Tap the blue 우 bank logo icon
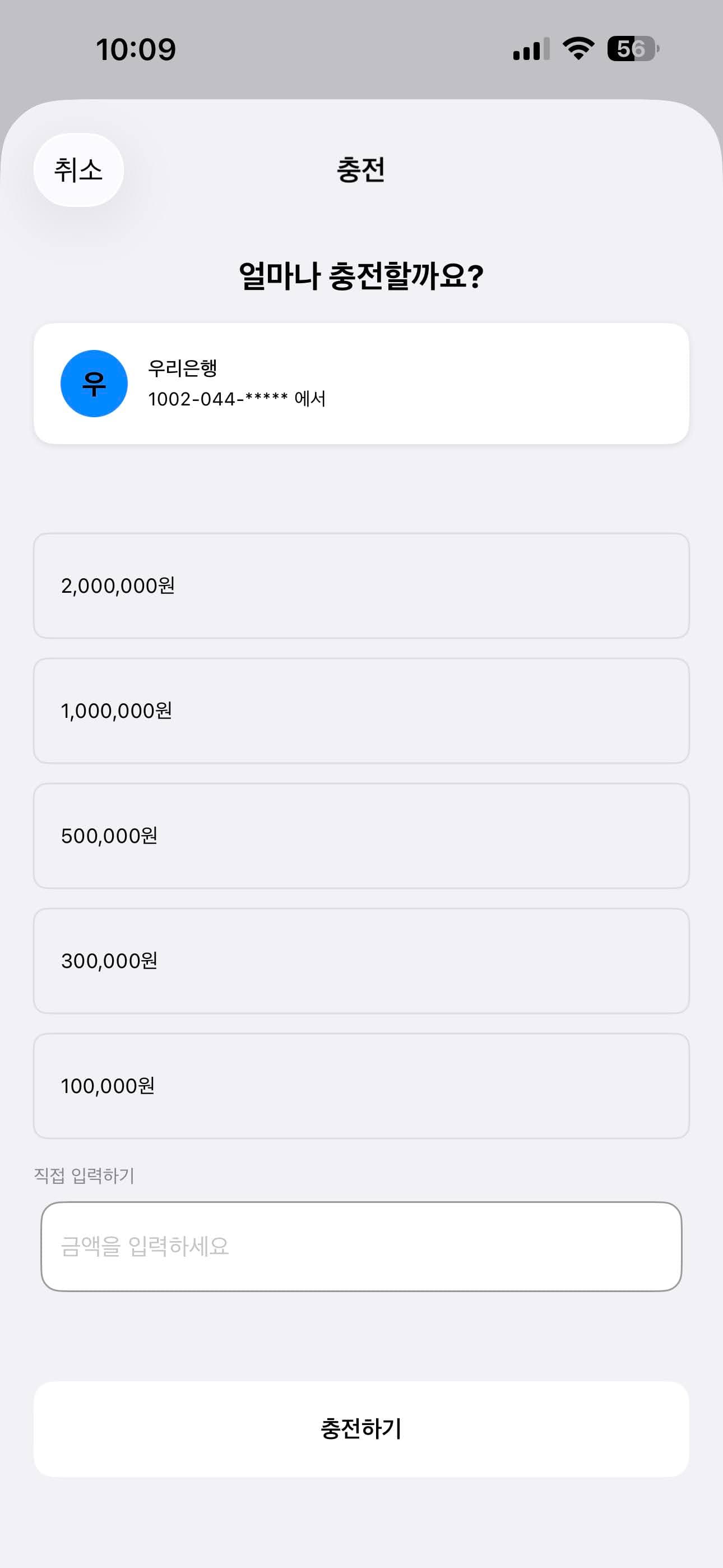Viewport: 723px width, 1568px height. pos(94,384)
